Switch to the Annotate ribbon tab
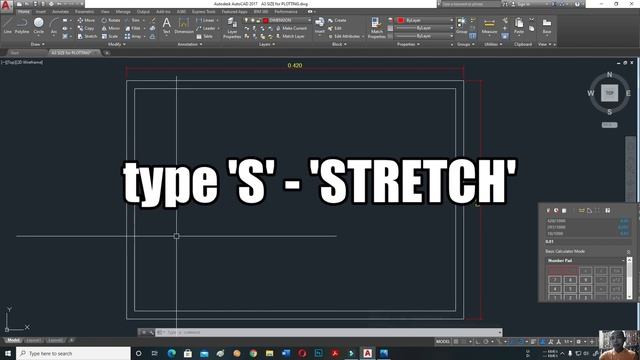 tap(60, 12)
